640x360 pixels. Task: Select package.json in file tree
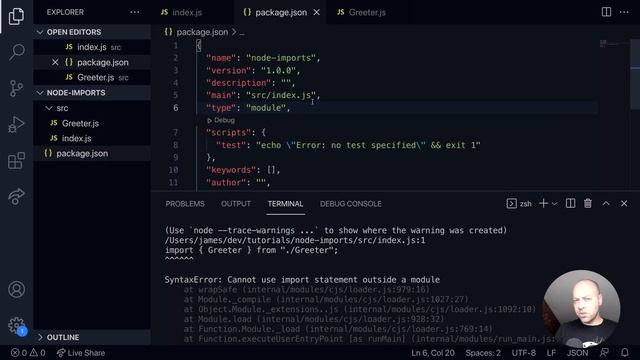point(92,153)
